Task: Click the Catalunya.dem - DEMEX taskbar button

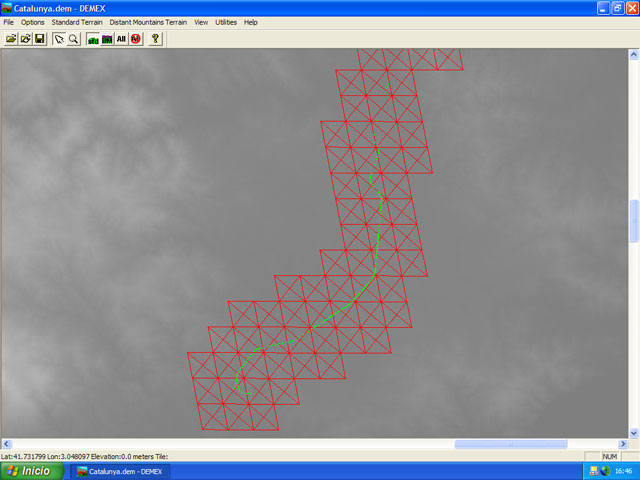Action: pos(120,471)
